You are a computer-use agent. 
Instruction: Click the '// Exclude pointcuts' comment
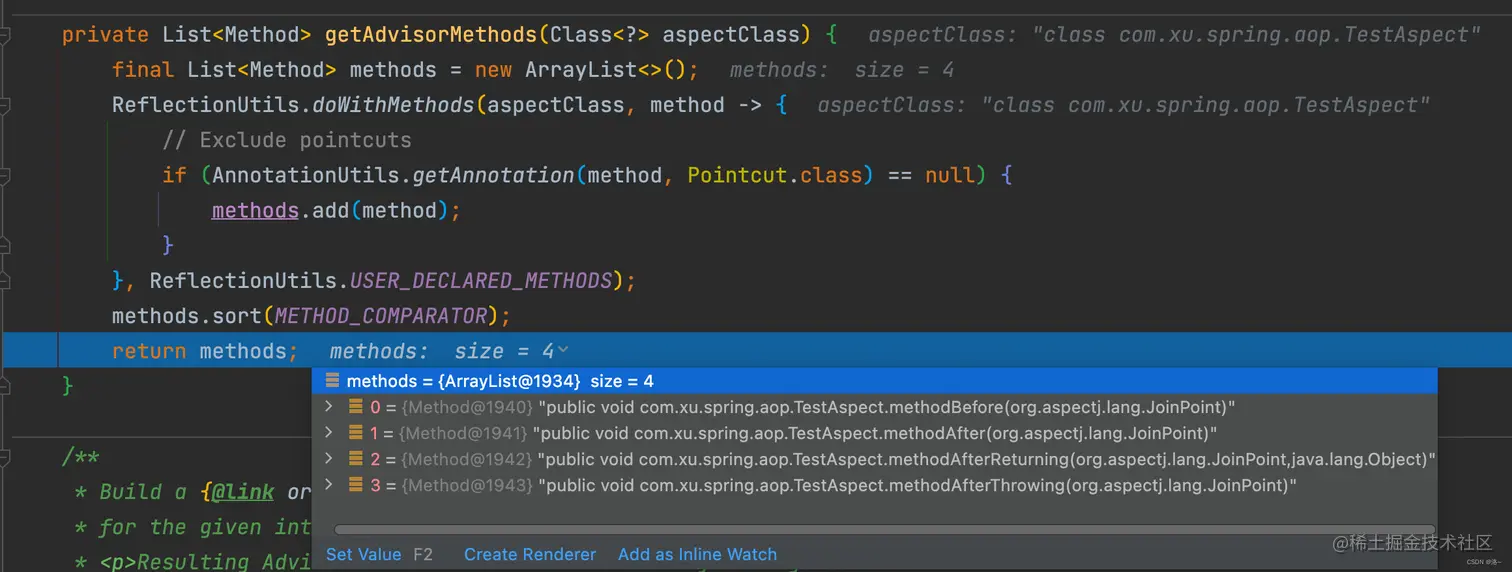pos(287,140)
